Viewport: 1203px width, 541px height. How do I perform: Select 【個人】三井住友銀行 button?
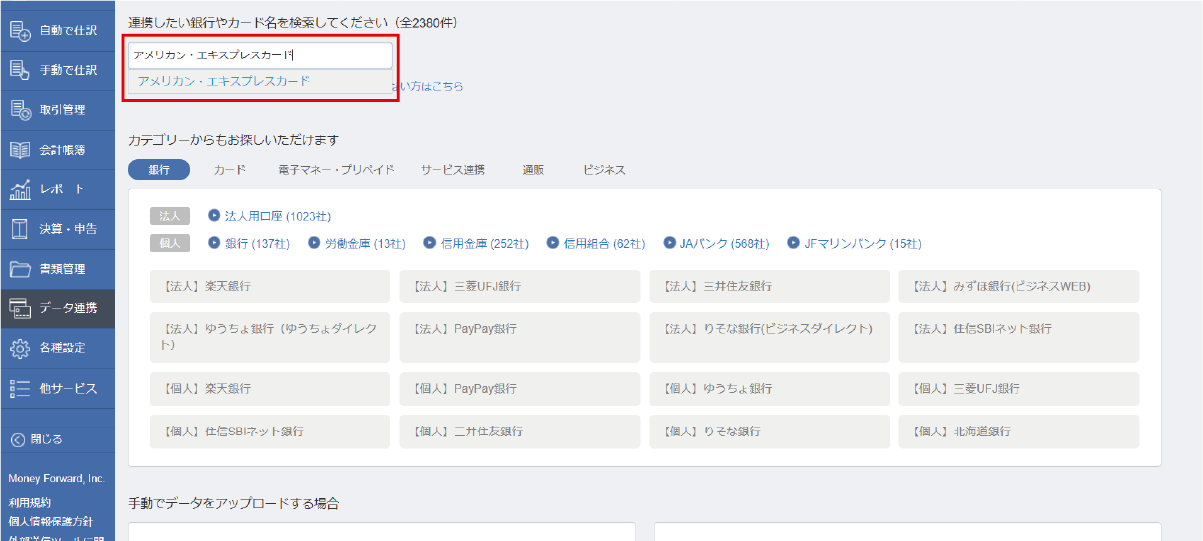(520, 431)
